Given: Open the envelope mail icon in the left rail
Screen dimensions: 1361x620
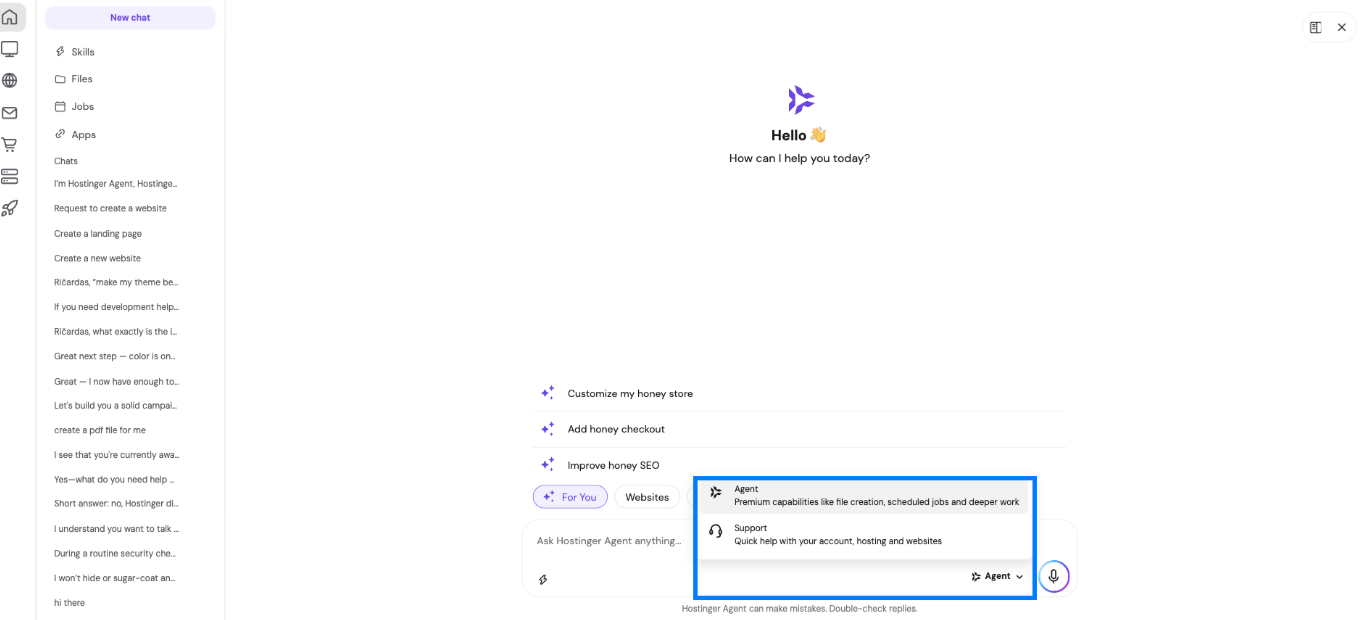Looking at the screenshot, I should click(10, 113).
